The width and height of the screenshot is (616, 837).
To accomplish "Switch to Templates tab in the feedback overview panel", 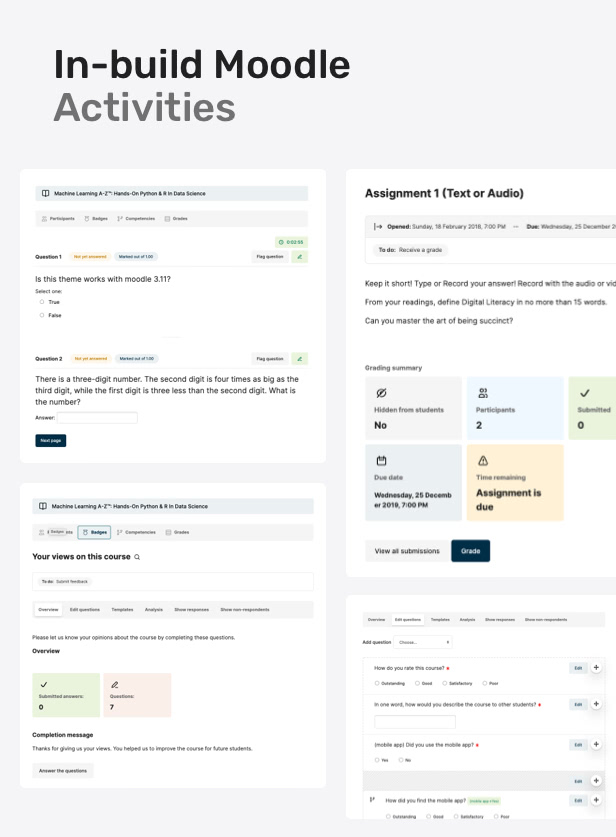I will pos(122,610).
